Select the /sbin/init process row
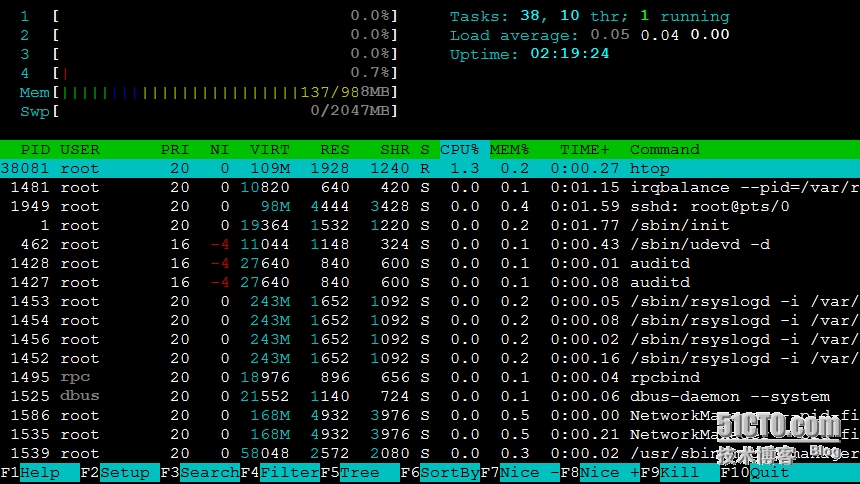The height and width of the screenshot is (484, 860). point(430,226)
